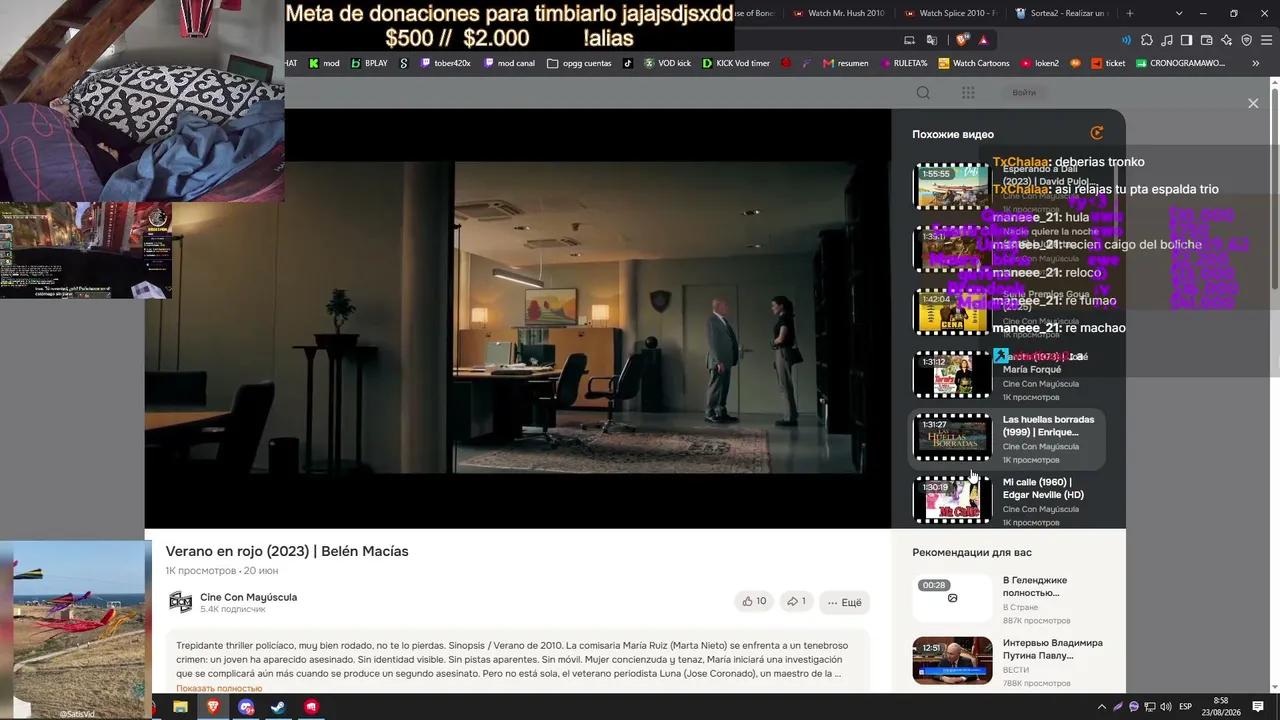Switch to the Watch Mr. Hush 2010 tab
The image size is (1280, 720).
click(x=838, y=13)
